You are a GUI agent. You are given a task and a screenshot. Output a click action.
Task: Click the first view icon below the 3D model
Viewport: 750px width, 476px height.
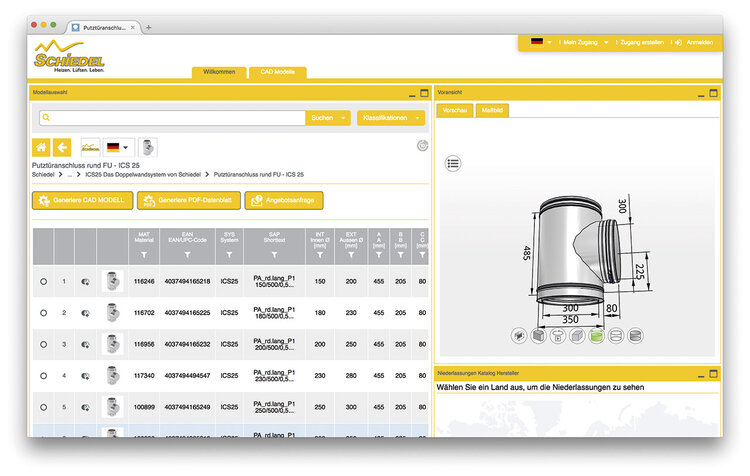coord(519,336)
